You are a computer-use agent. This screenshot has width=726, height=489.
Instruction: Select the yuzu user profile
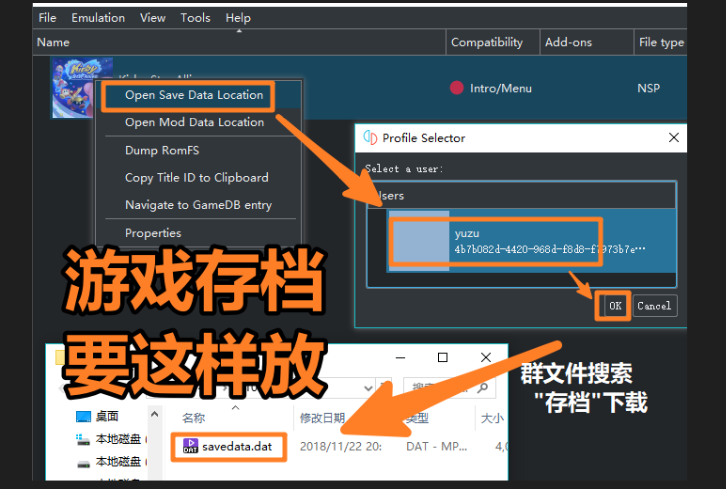(531, 241)
